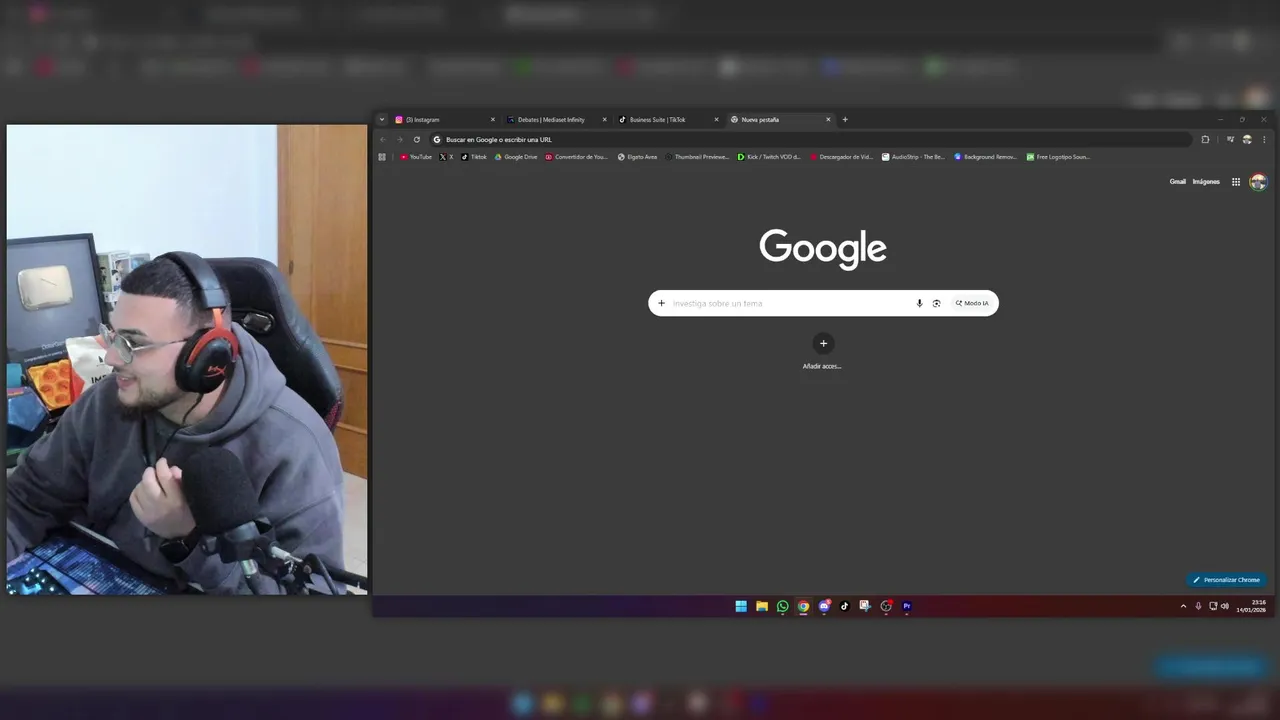Open WhatsApp from the taskbar
1280x720 pixels.
(x=782, y=606)
